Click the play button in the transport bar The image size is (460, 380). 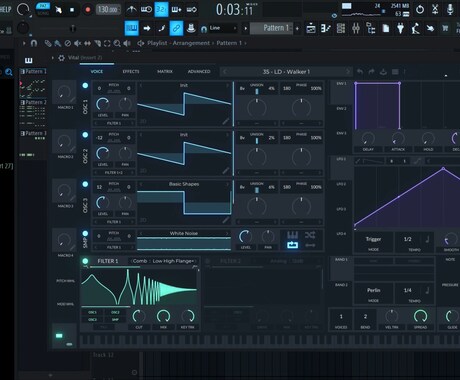(x=58, y=10)
